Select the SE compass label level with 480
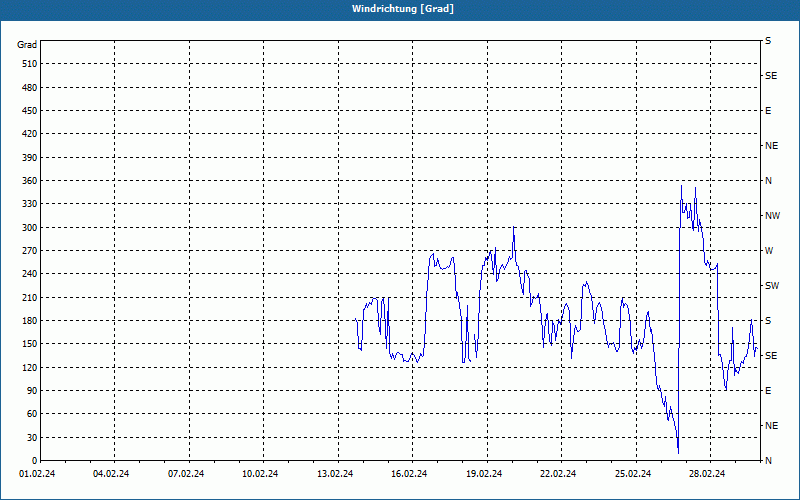The image size is (800, 500). coord(771,76)
